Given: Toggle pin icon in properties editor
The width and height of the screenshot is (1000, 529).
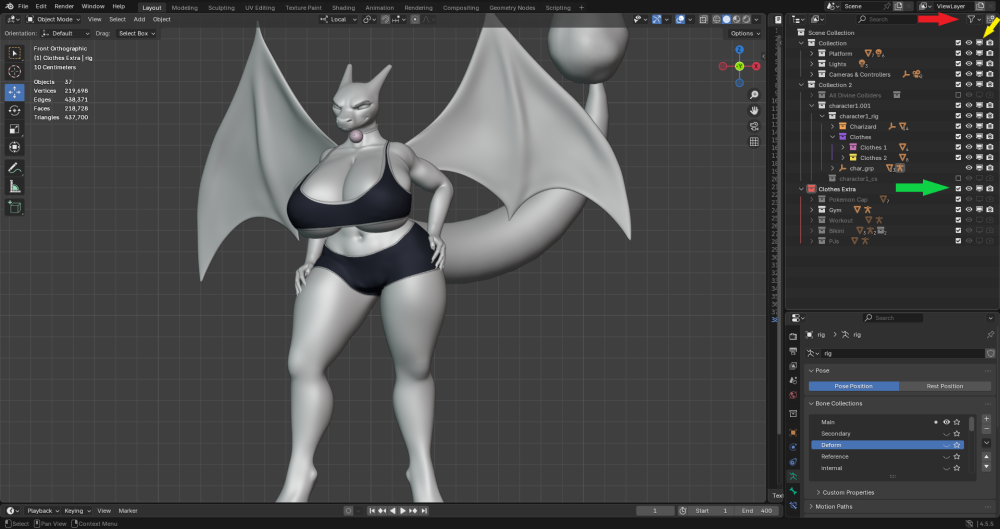Looking at the screenshot, I should point(990,334).
